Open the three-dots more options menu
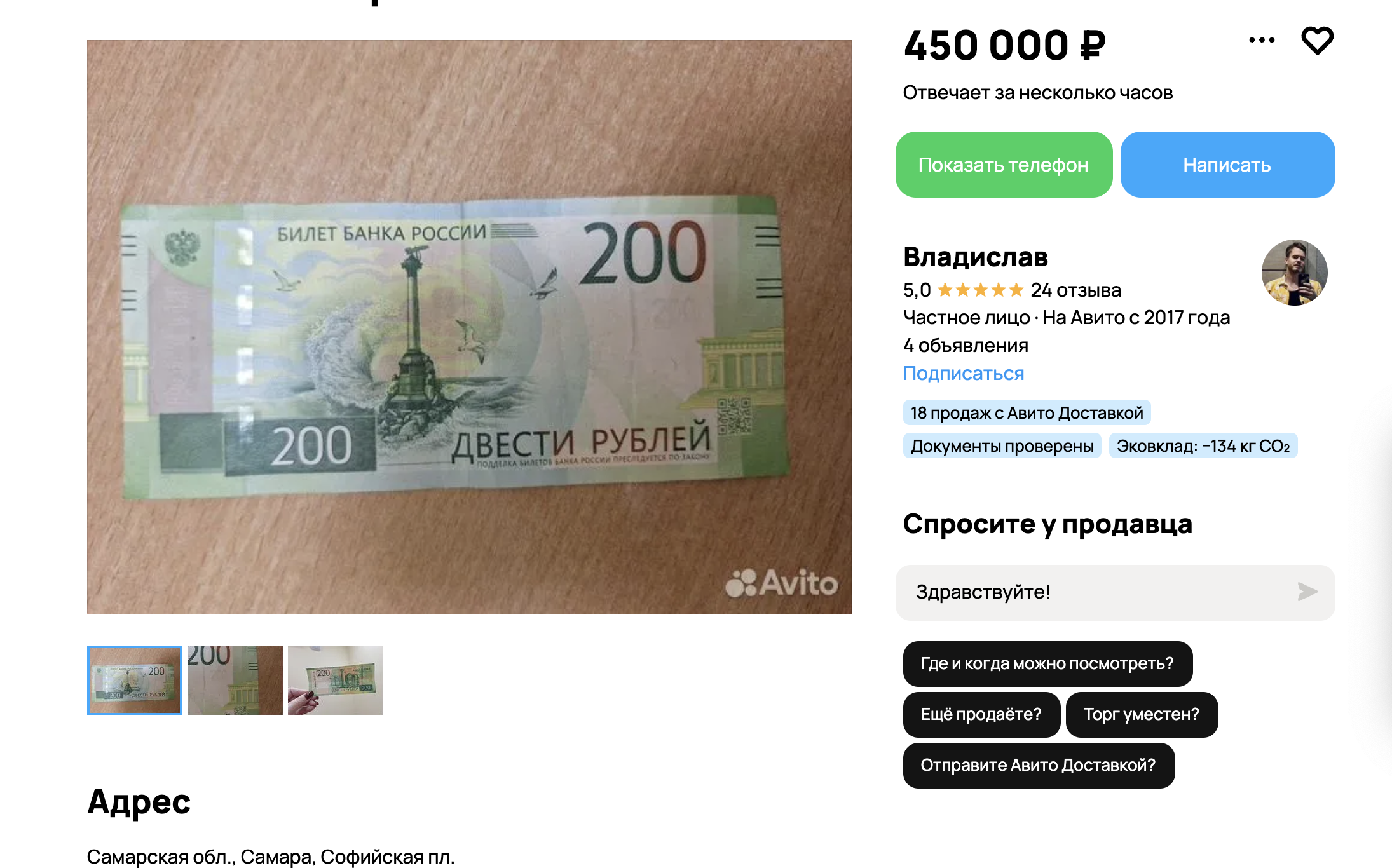The image size is (1392, 868). (x=1262, y=40)
